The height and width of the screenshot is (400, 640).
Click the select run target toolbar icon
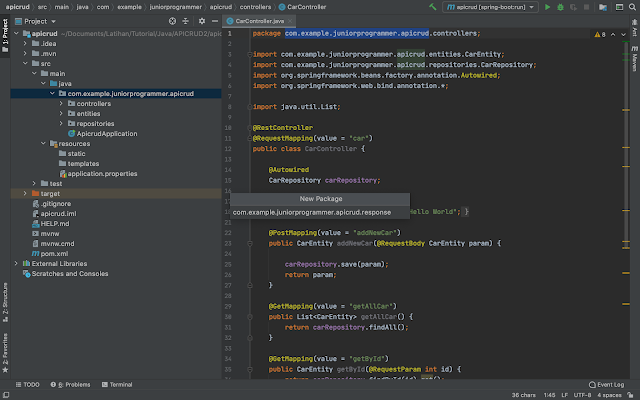tap(619, 7)
